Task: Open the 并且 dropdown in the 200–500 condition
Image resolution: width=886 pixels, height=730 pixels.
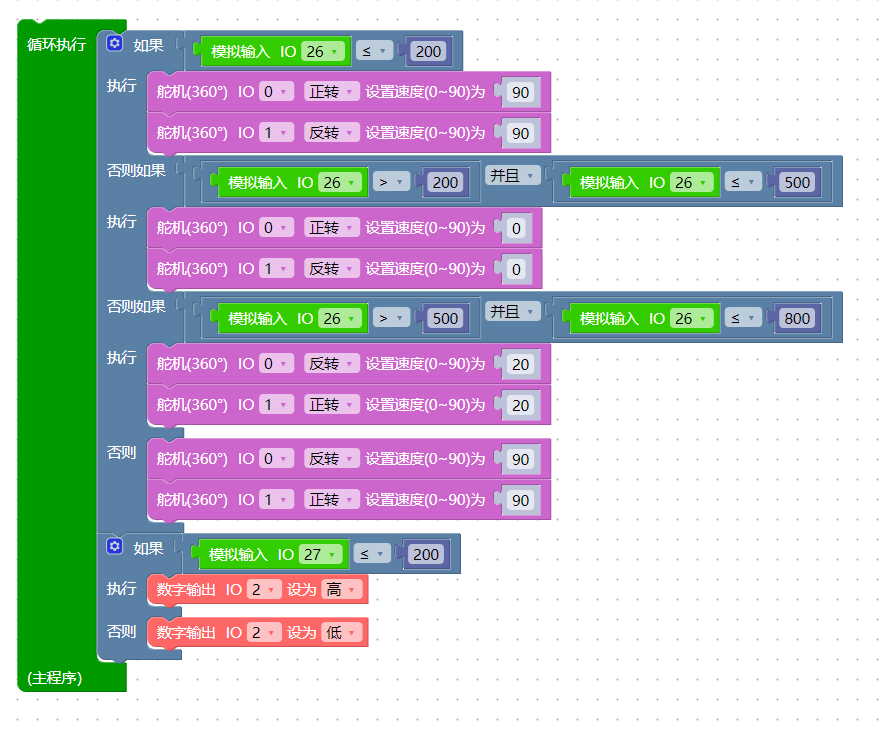Action: (x=512, y=175)
